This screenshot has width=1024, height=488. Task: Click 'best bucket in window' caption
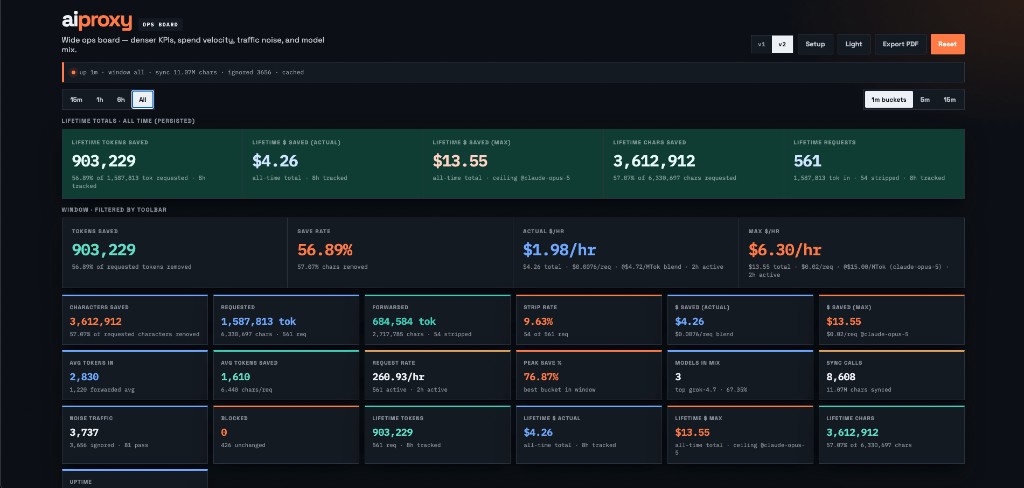click(x=559, y=390)
